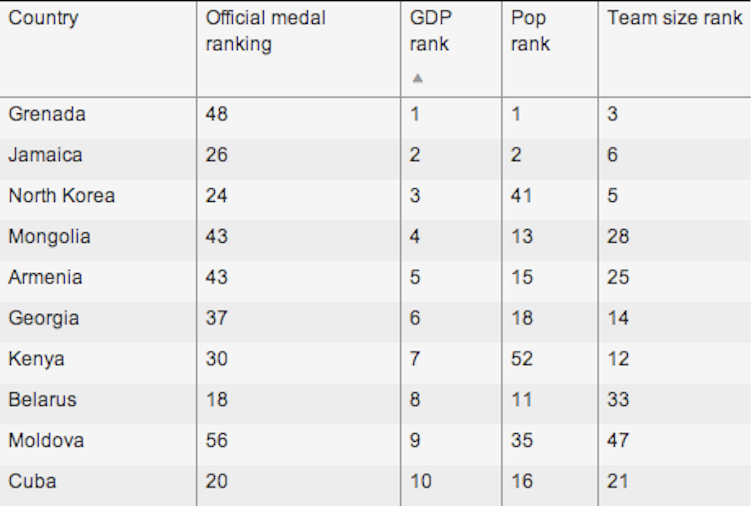Click the GDP rank column header

[430, 31]
